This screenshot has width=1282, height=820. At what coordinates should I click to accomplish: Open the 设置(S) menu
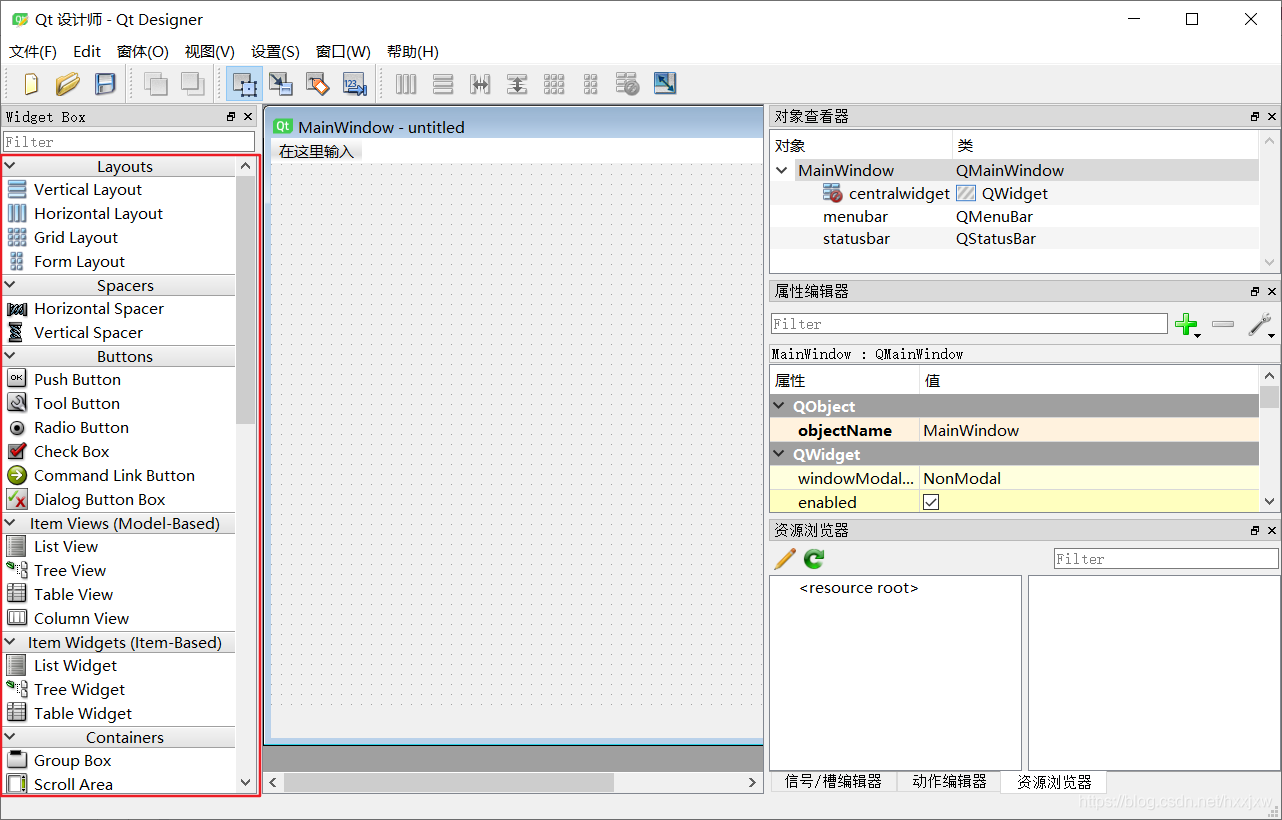click(275, 52)
